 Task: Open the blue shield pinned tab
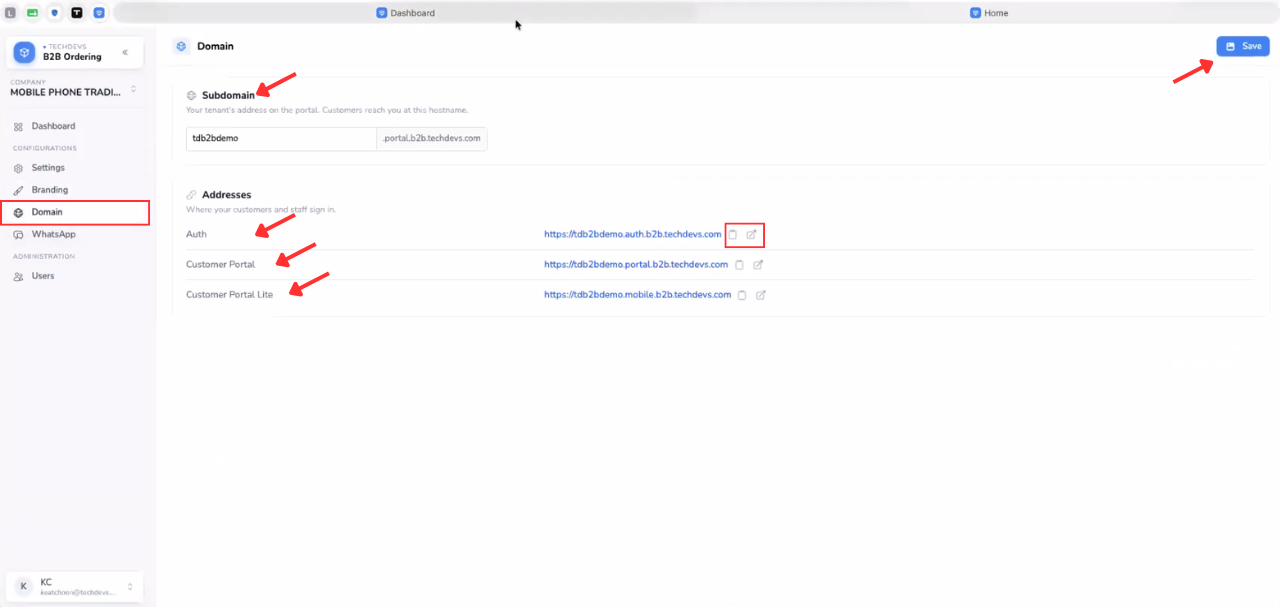coord(54,13)
